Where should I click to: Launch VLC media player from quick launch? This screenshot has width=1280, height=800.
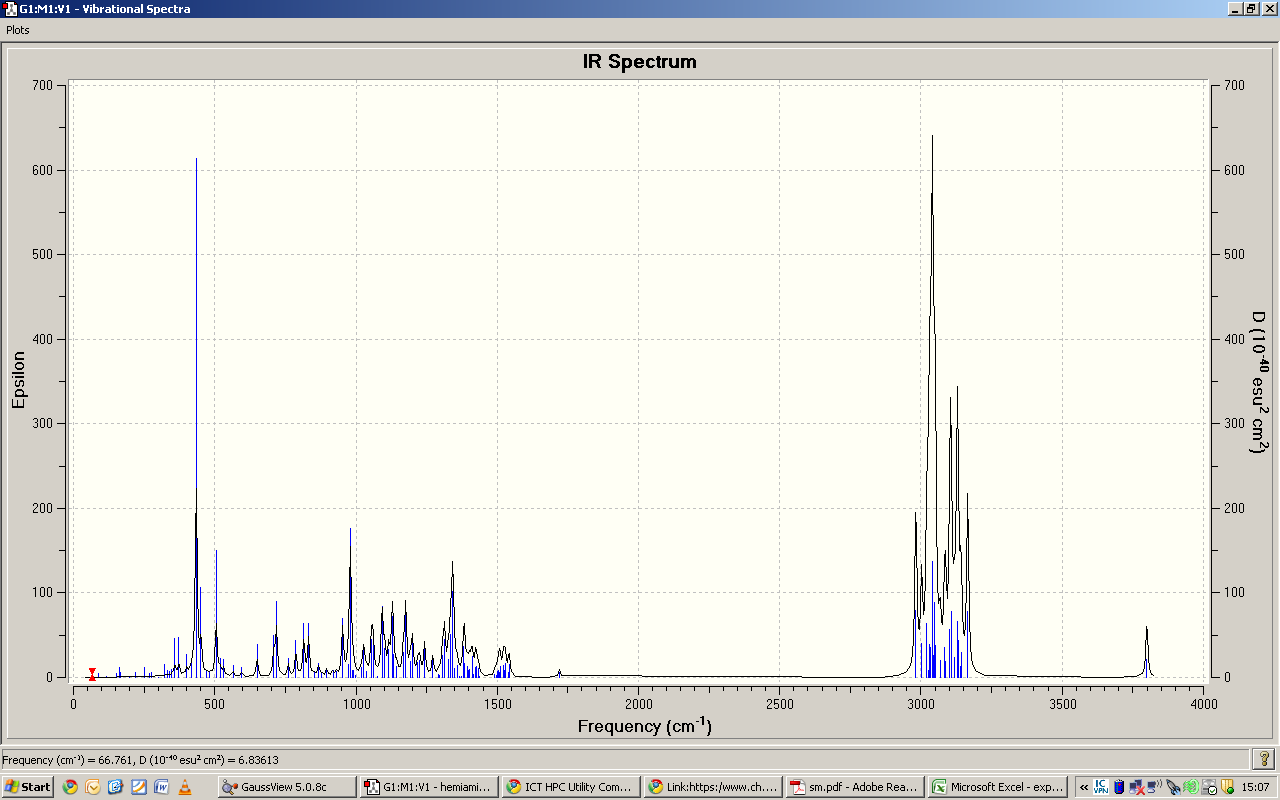[185, 787]
